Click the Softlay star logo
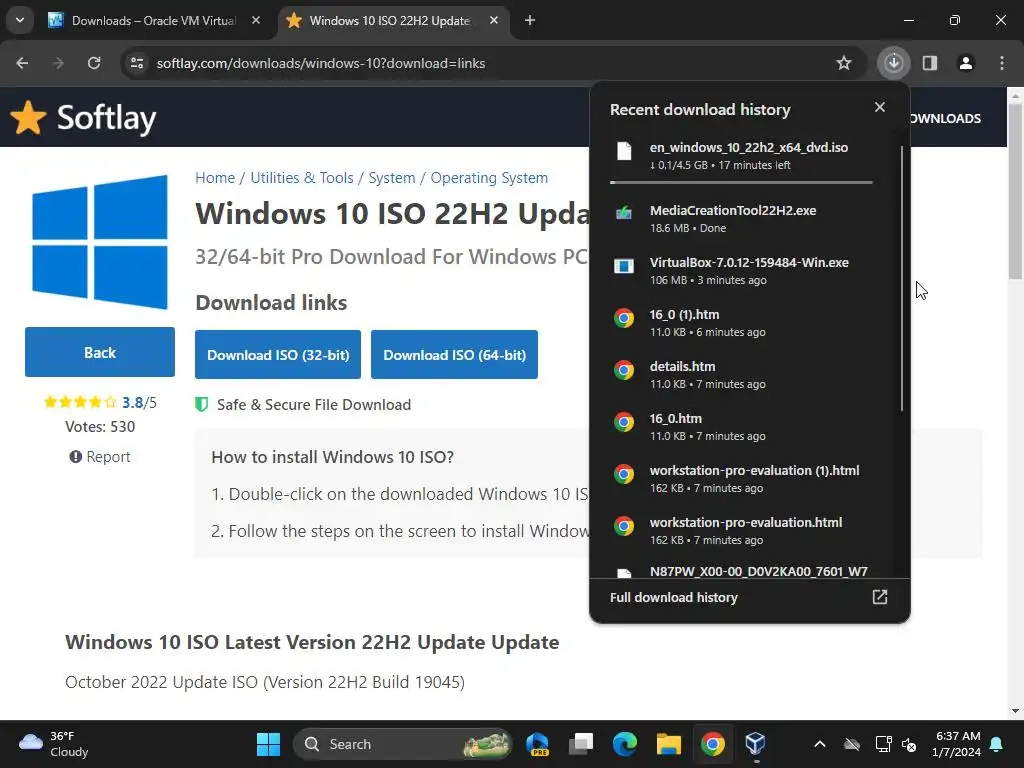1024x768 pixels. (x=28, y=118)
